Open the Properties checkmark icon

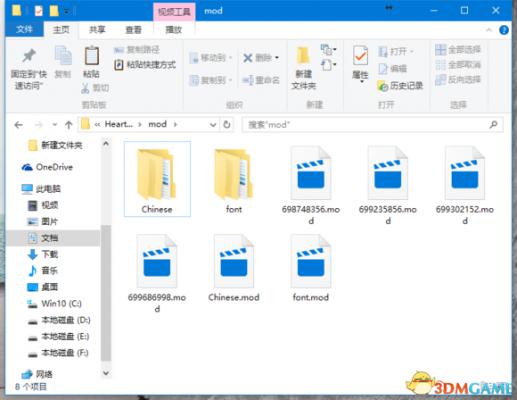click(360, 55)
